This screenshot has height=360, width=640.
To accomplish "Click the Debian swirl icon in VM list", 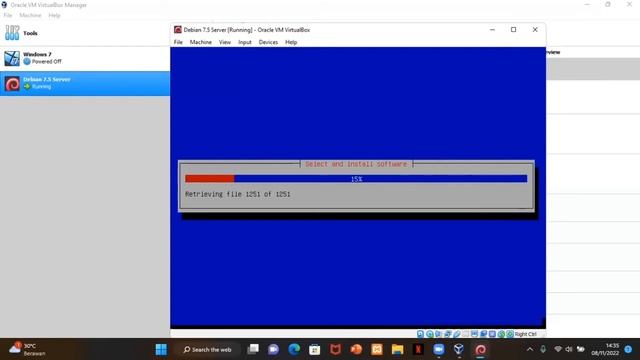I will [x=12, y=84].
